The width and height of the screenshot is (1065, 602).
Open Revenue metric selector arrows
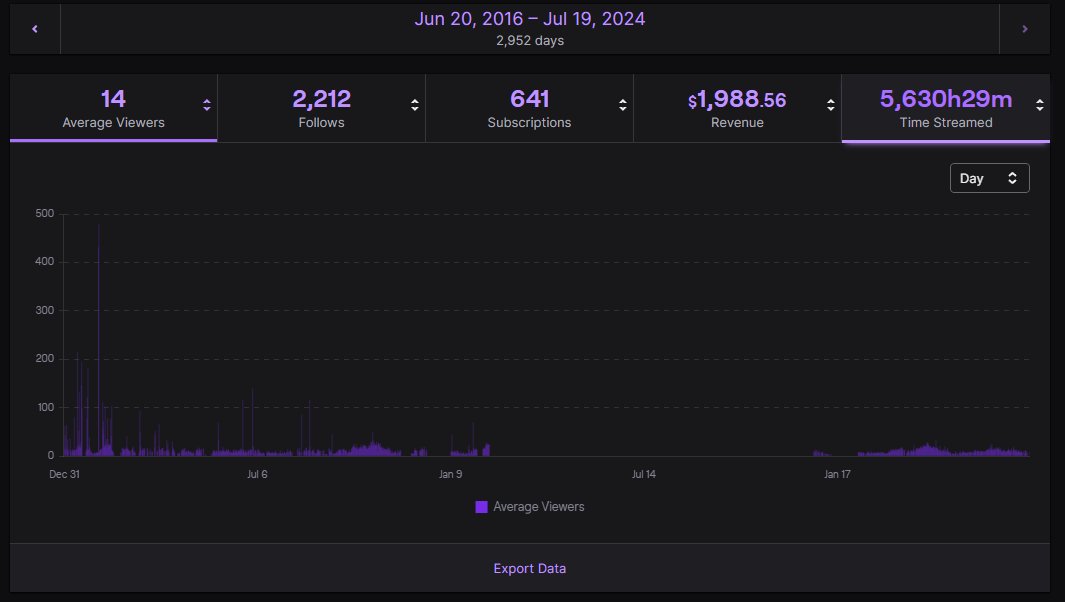click(830, 105)
